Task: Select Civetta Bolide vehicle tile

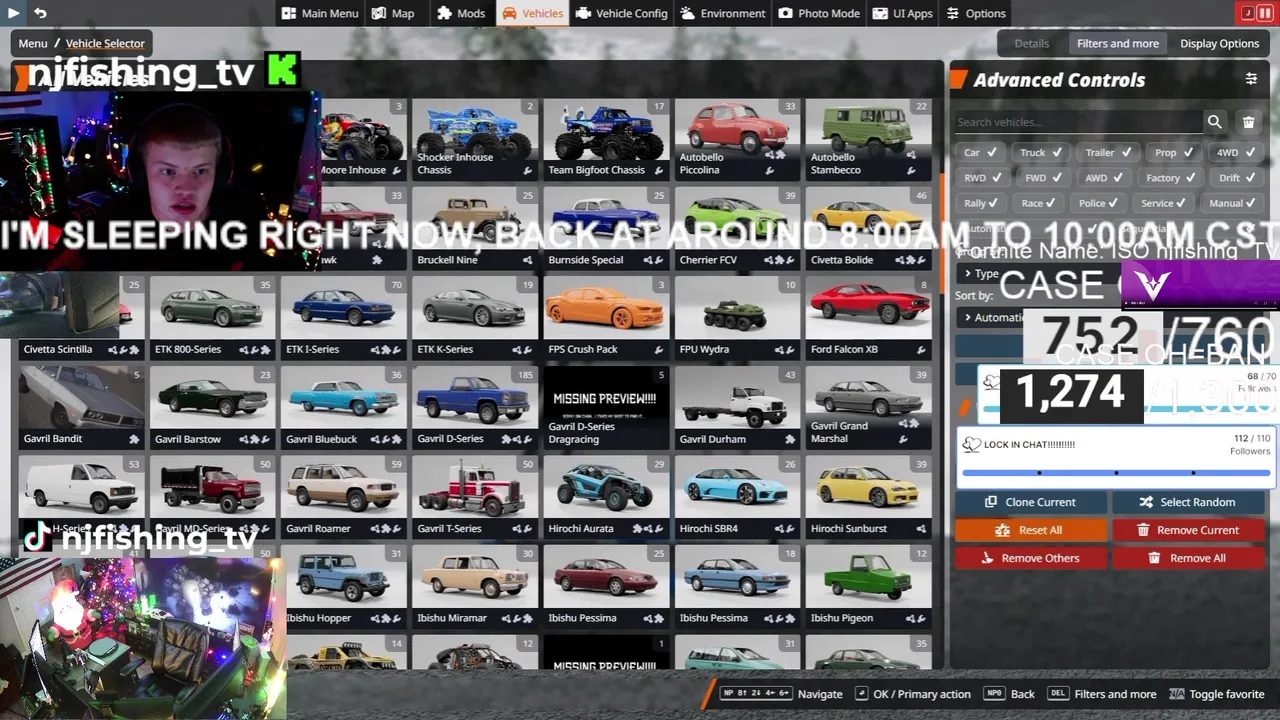Action: pos(868,229)
